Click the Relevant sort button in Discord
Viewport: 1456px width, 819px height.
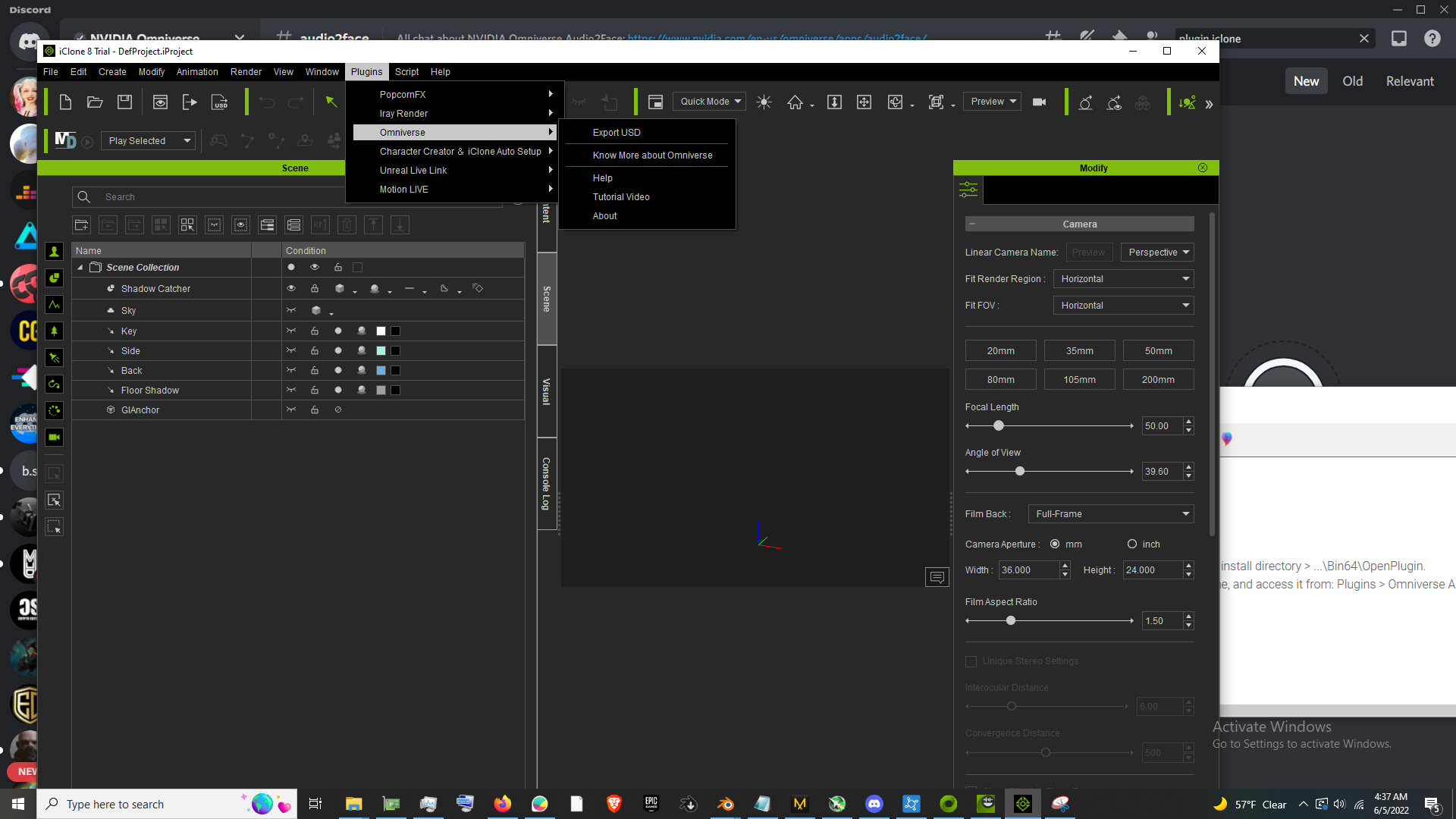[1410, 81]
